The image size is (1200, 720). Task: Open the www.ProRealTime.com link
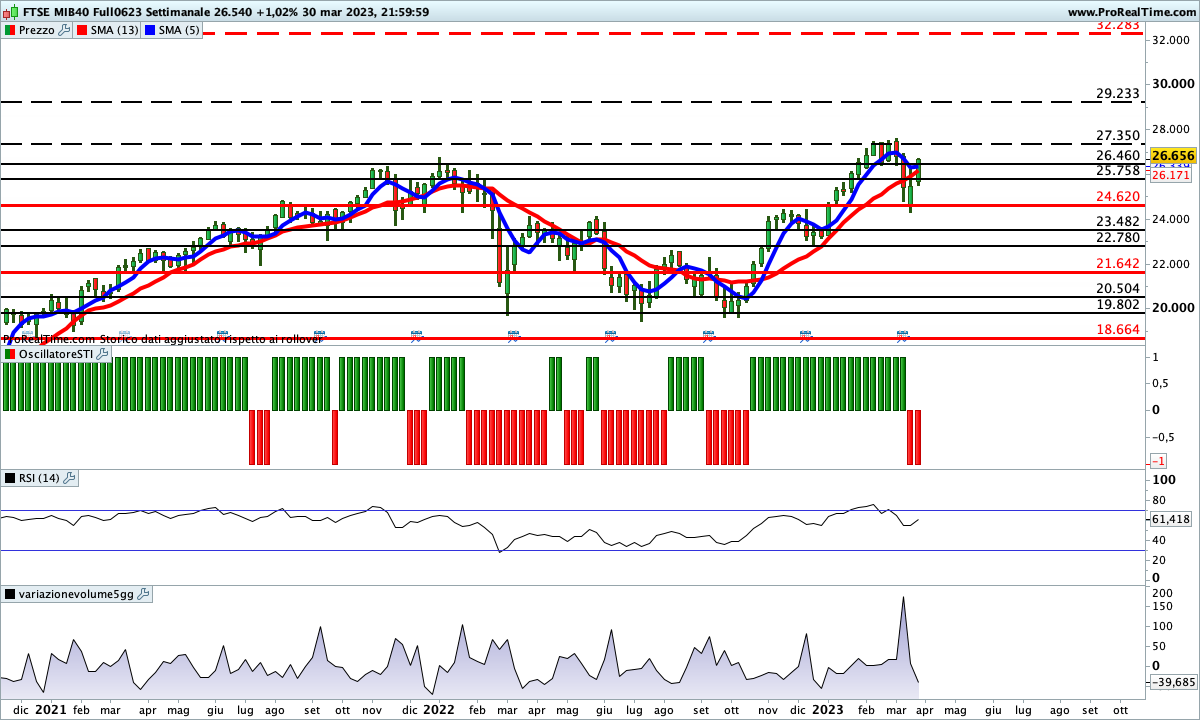pyautogui.click(x=1132, y=12)
